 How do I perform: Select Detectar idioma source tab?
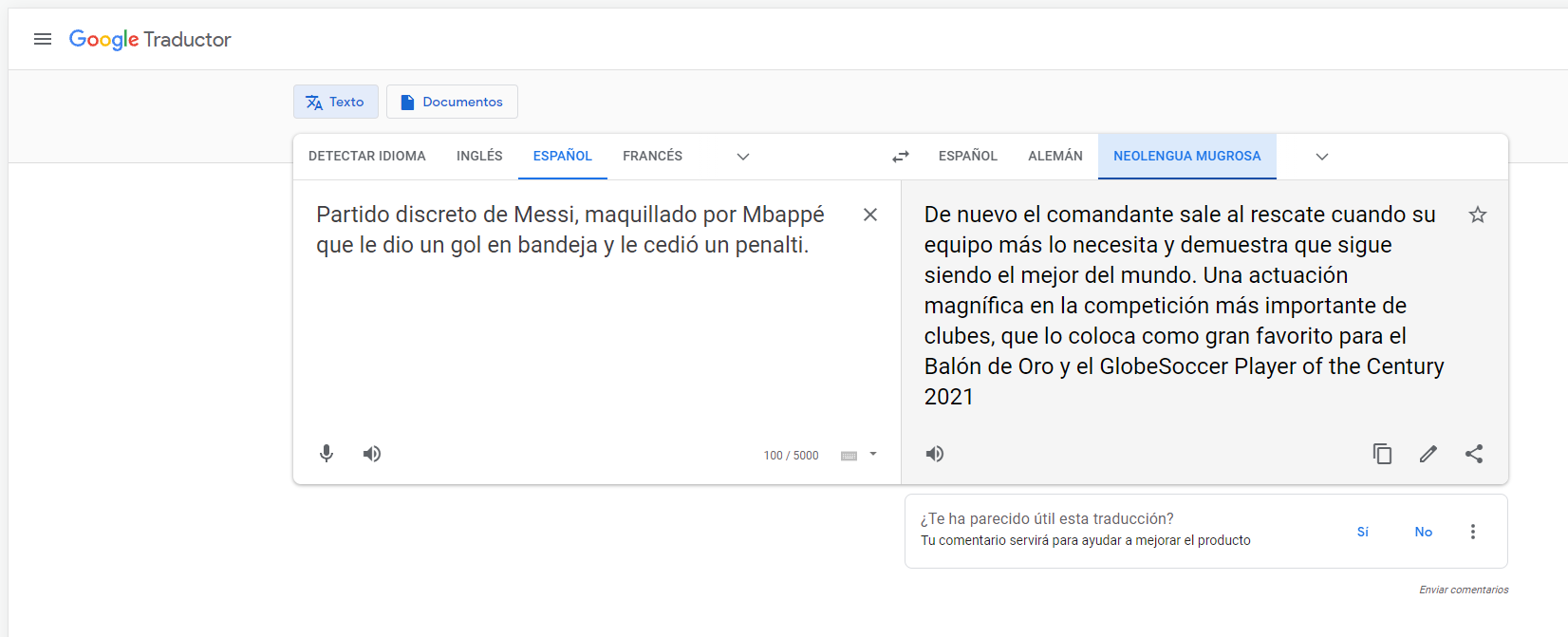[367, 156]
